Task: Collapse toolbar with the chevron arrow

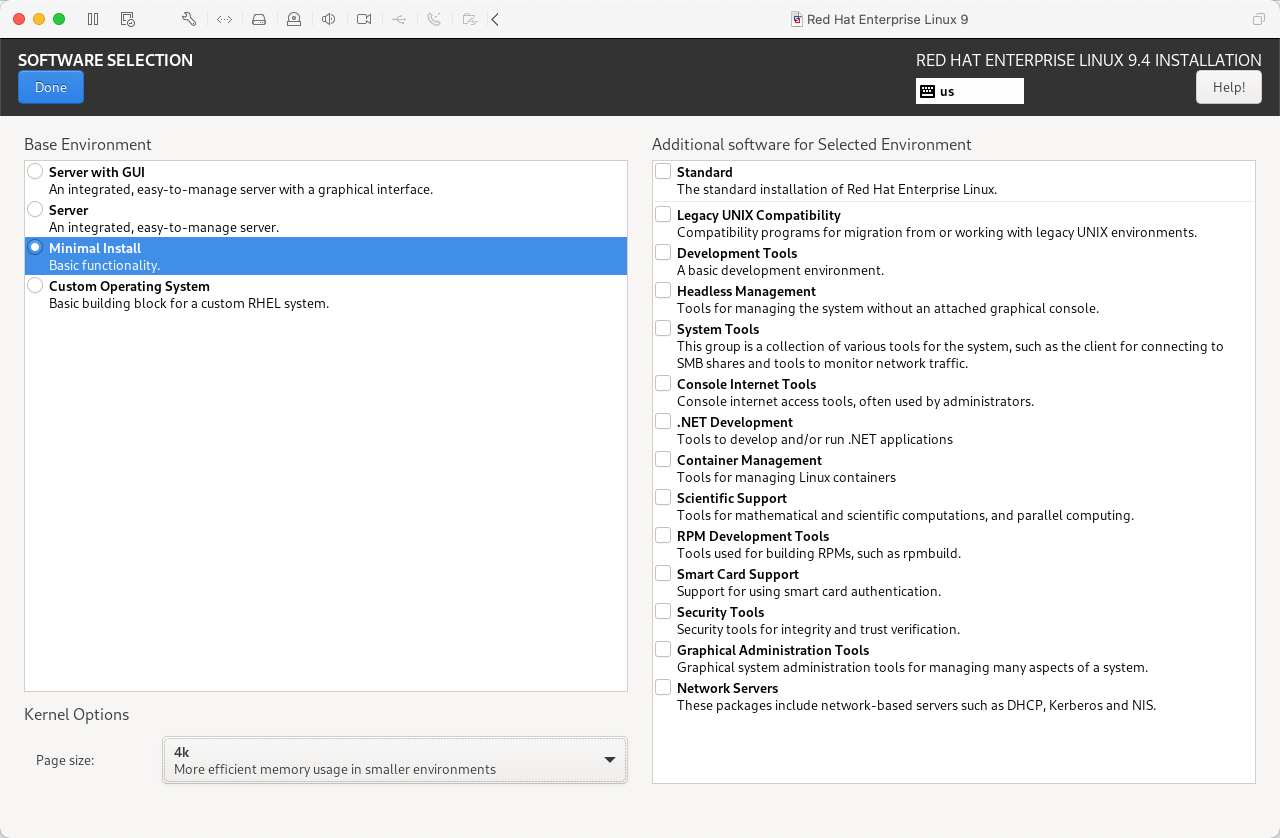Action: point(495,19)
